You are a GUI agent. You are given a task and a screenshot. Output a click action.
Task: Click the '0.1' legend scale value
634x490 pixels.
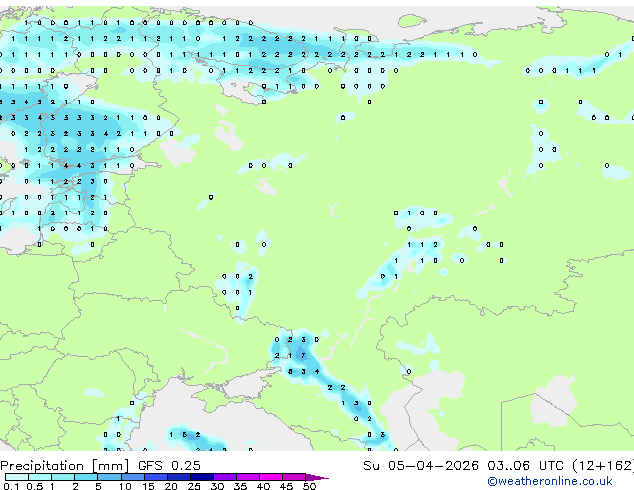[x=11, y=486]
